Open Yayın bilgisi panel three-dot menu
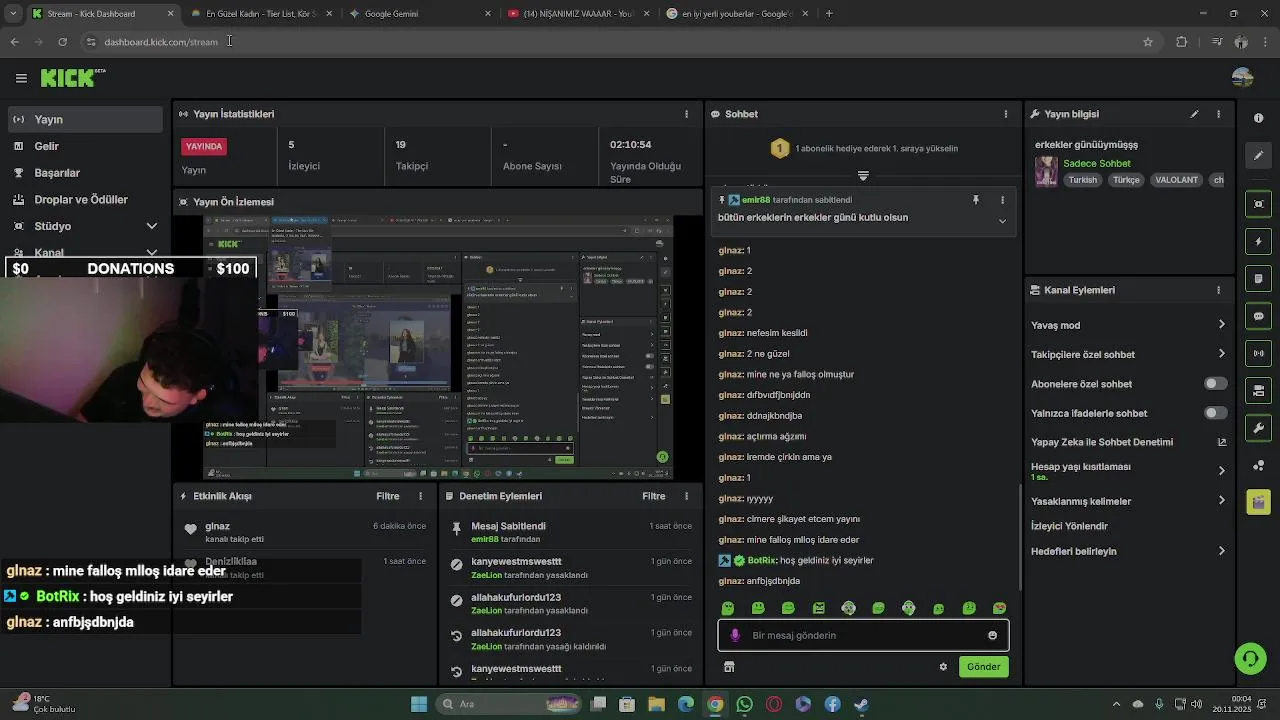The width and height of the screenshot is (1280, 720). [1218, 114]
